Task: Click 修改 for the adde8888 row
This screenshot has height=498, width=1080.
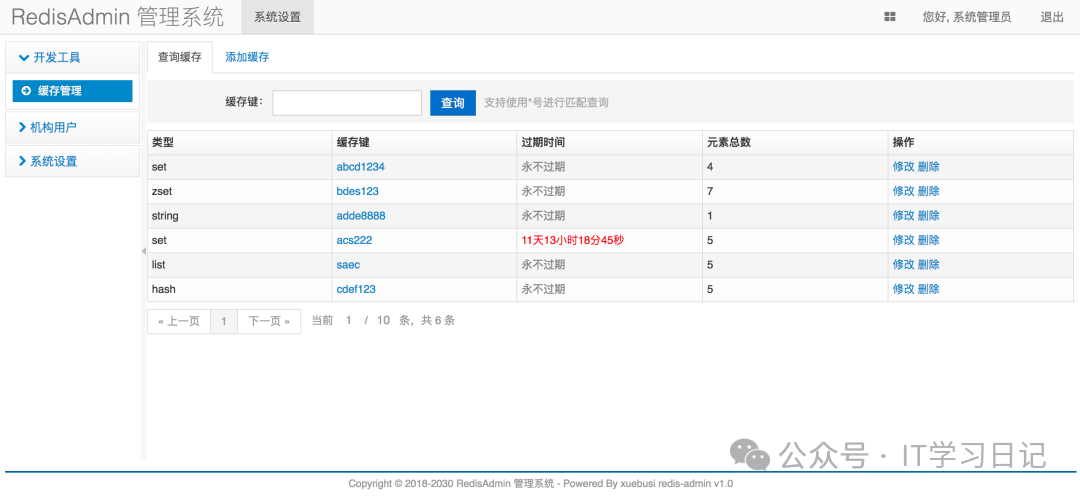Action: click(x=903, y=216)
